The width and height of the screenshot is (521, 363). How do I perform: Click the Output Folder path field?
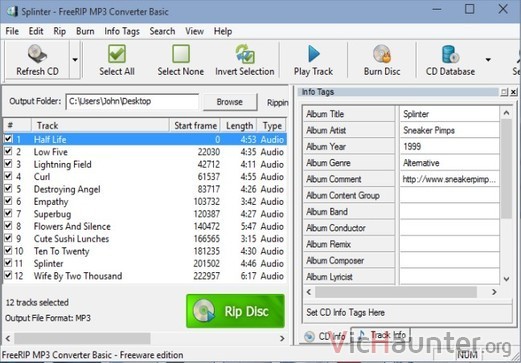132,101
